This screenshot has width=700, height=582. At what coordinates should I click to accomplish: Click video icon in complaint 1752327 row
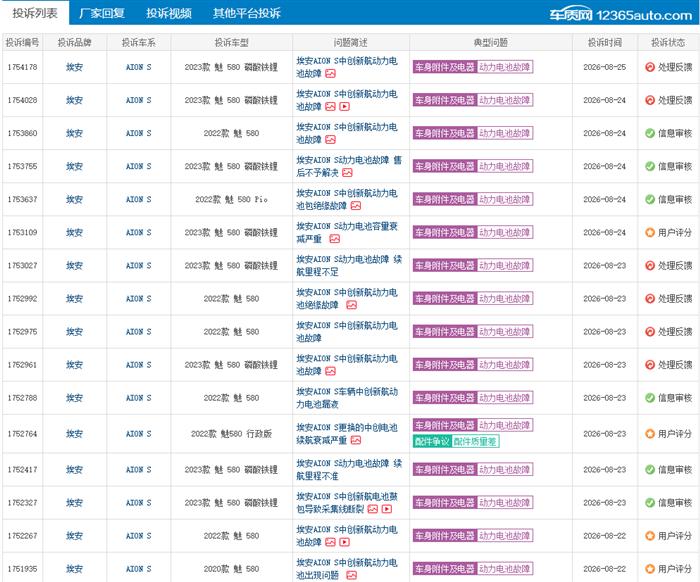387,509
